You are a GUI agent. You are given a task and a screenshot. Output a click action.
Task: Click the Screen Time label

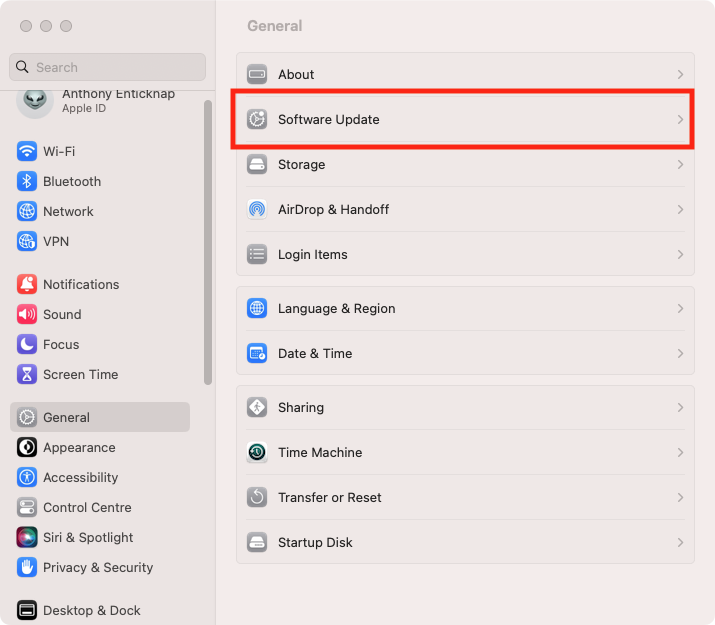point(81,375)
